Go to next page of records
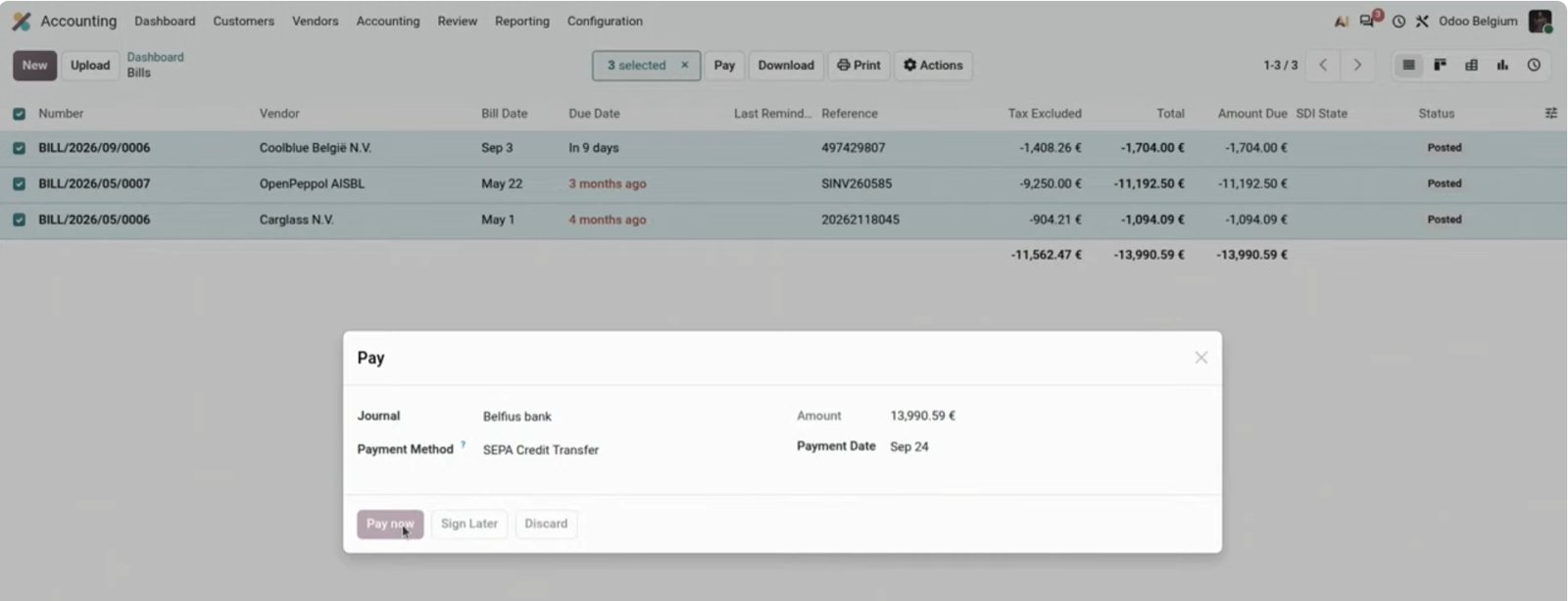This screenshot has height=601, width=1568. 1357,65
